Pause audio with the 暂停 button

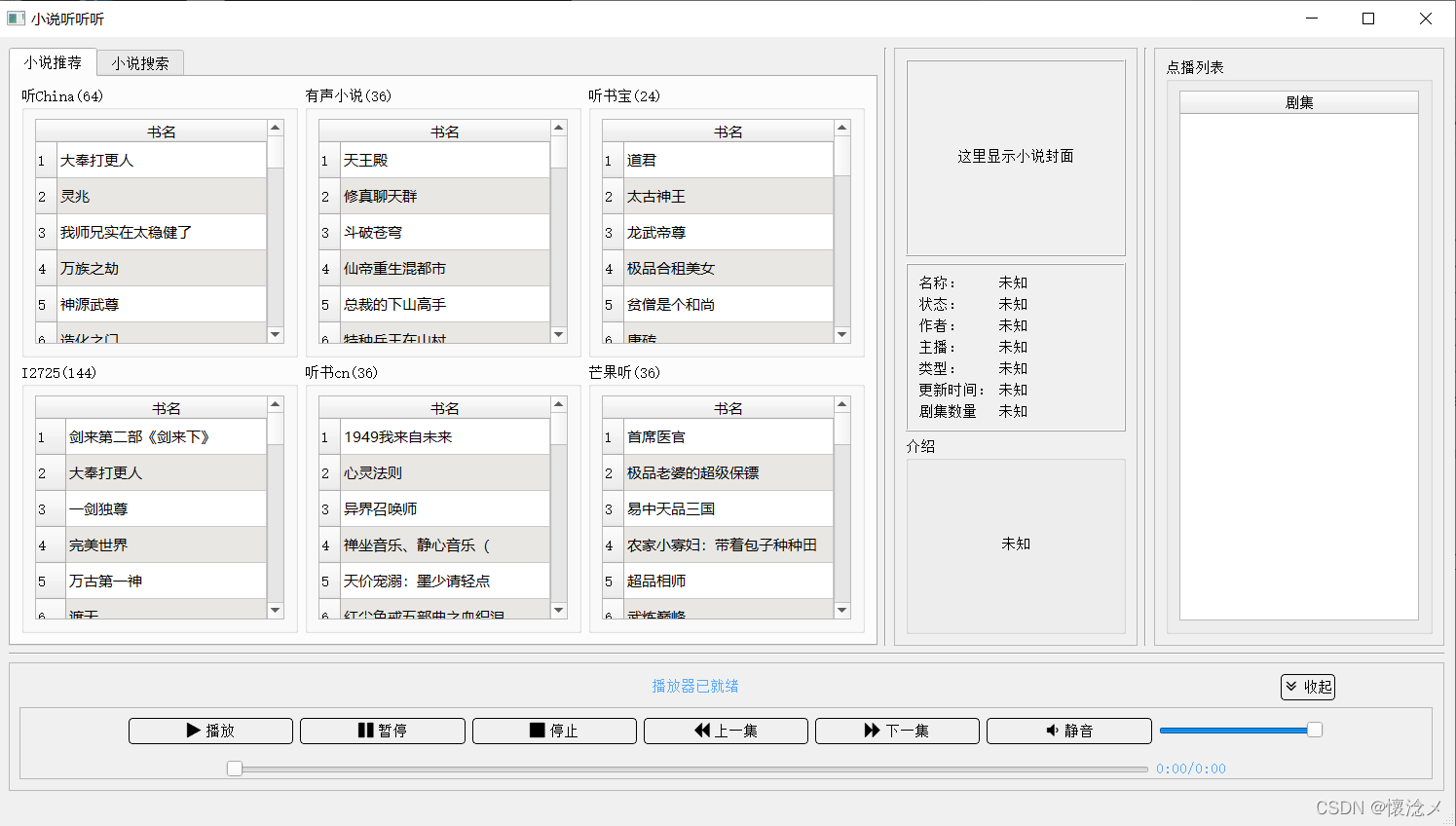pyautogui.click(x=382, y=731)
